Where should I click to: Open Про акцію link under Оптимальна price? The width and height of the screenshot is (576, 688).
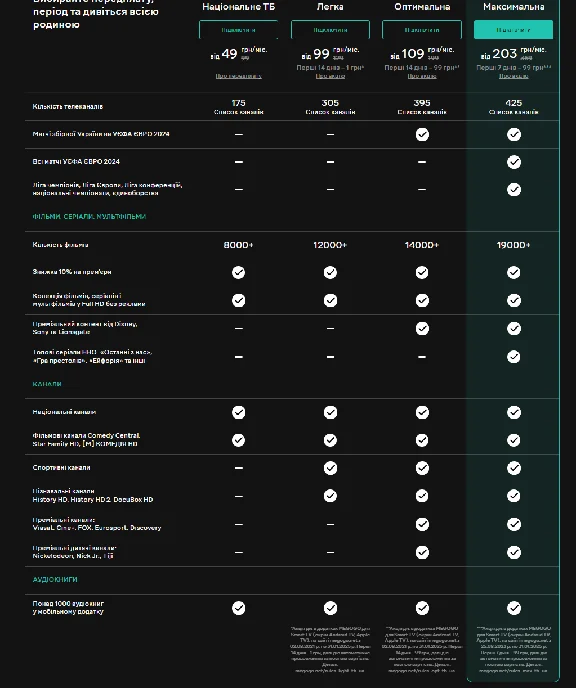(x=422, y=76)
